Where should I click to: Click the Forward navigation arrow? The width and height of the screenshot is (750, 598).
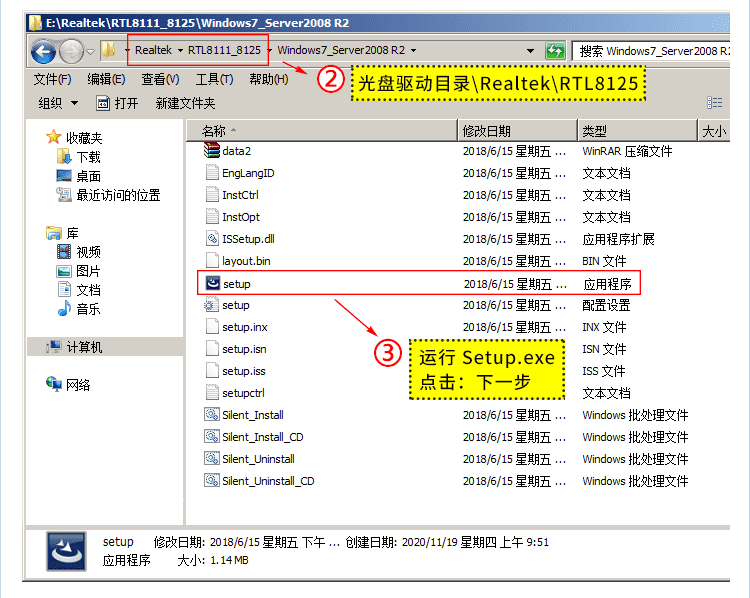click(71, 51)
